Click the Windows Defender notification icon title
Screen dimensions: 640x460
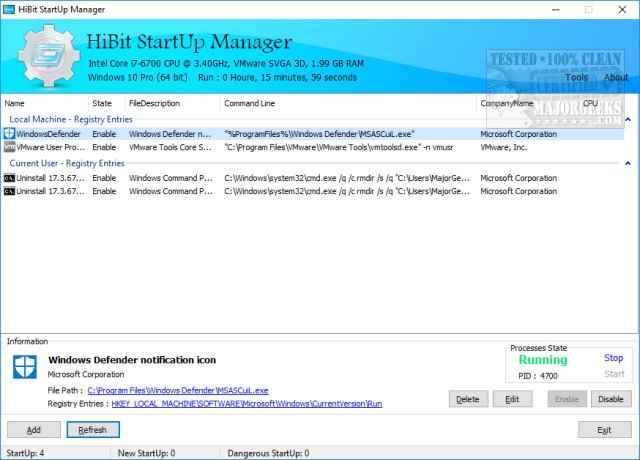(x=132, y=360)
